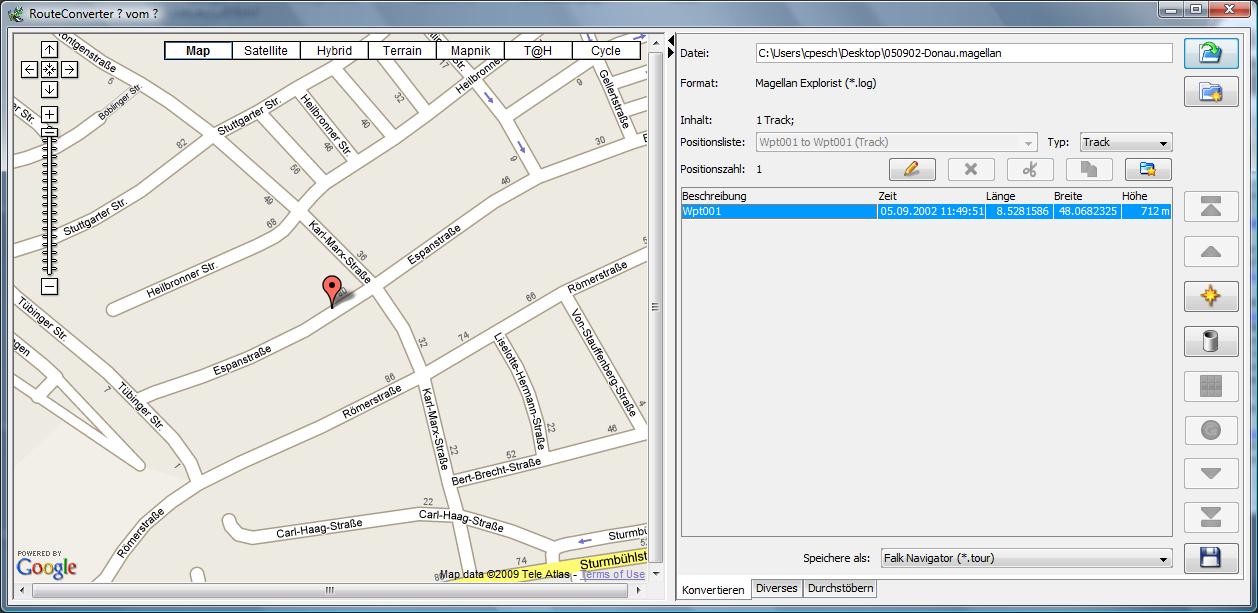This screenshot has height=613, width=1258.
Task: Select the Wpt001 row in position table
Action: [780, 212]
